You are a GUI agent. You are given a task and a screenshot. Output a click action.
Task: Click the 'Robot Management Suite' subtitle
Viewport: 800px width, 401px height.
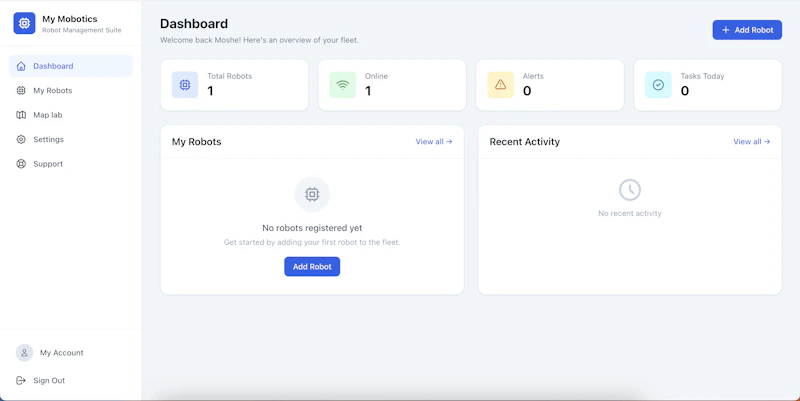tap(82, 30)
